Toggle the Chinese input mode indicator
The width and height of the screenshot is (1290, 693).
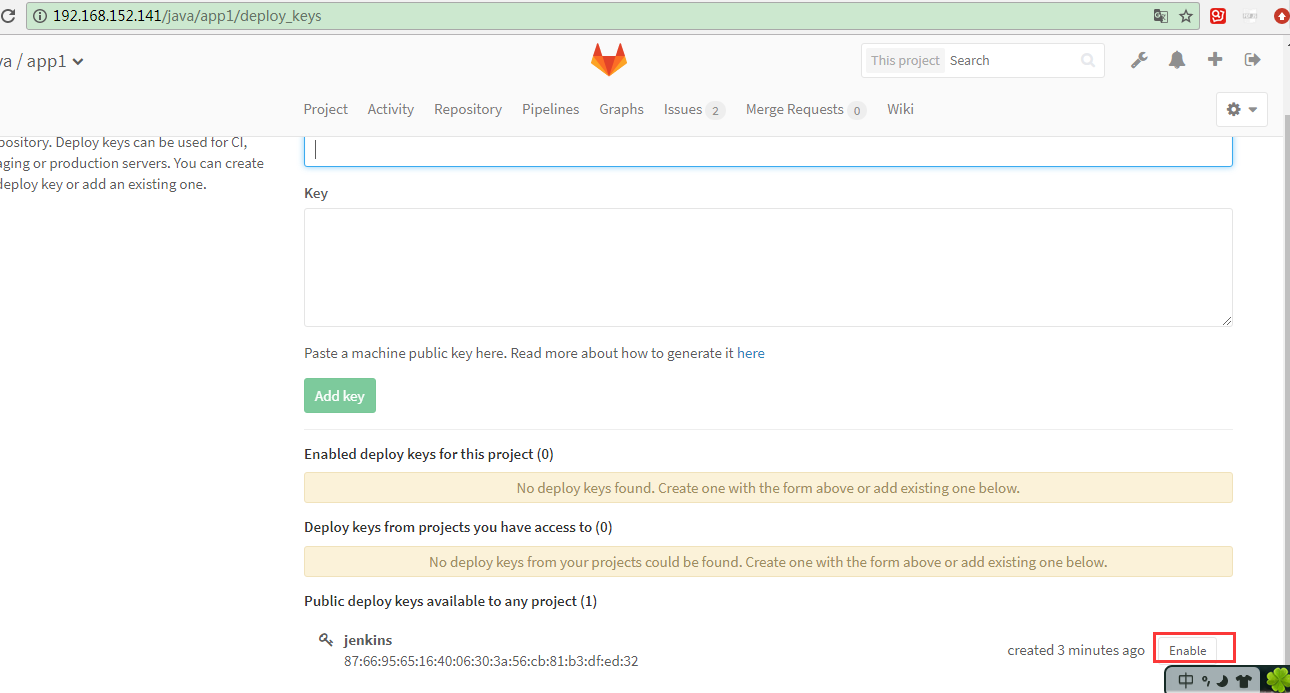click(x=1186, y=681)
